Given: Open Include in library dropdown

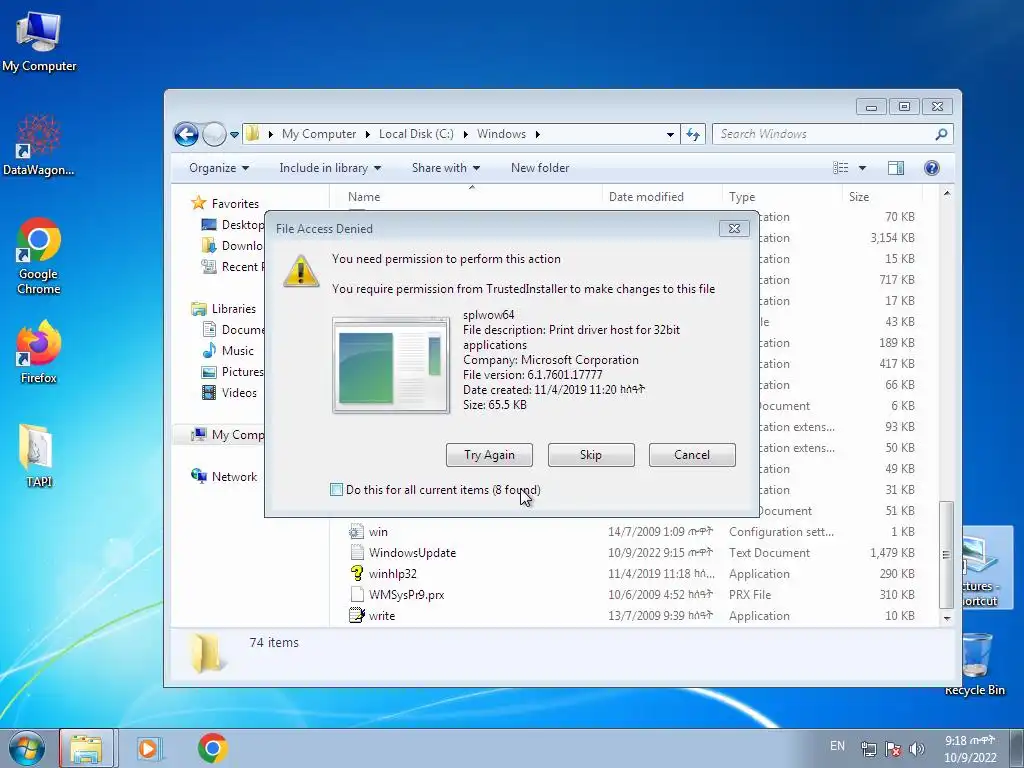Looking at the screenshot, I should (330, 168).
